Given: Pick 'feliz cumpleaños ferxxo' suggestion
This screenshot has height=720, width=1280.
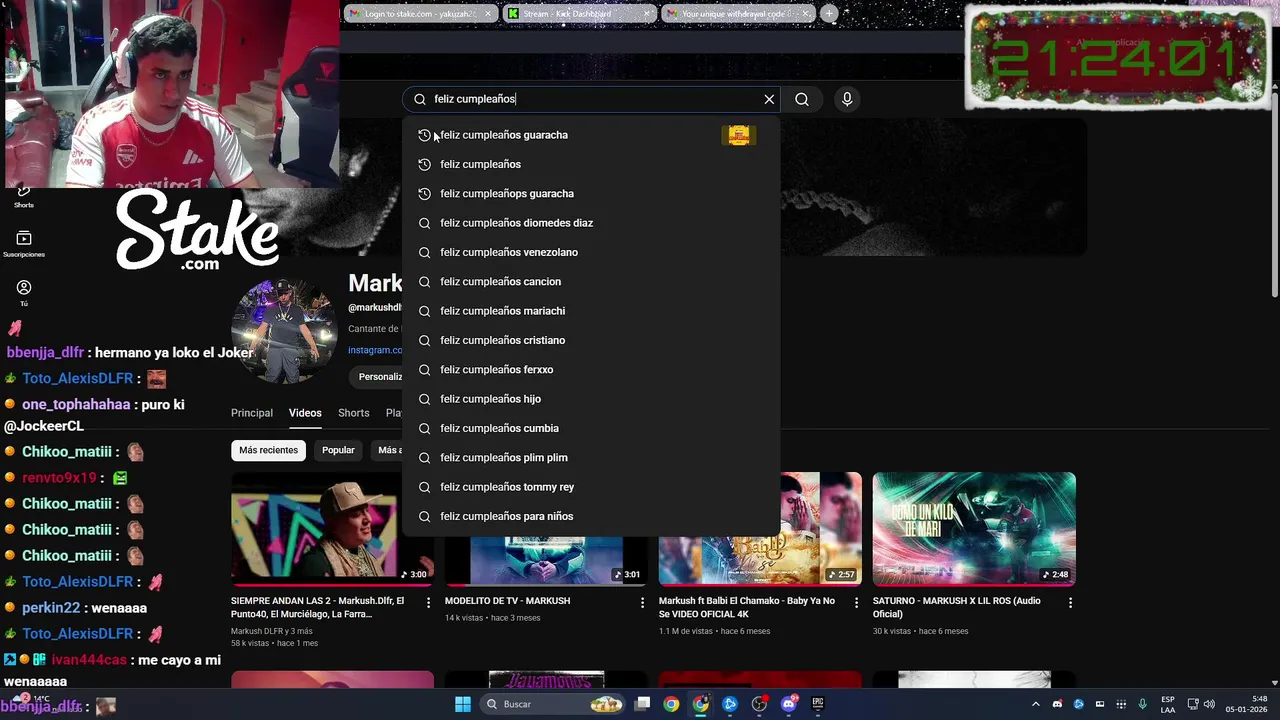Looking at the screenshot, I should click(591, 369).
